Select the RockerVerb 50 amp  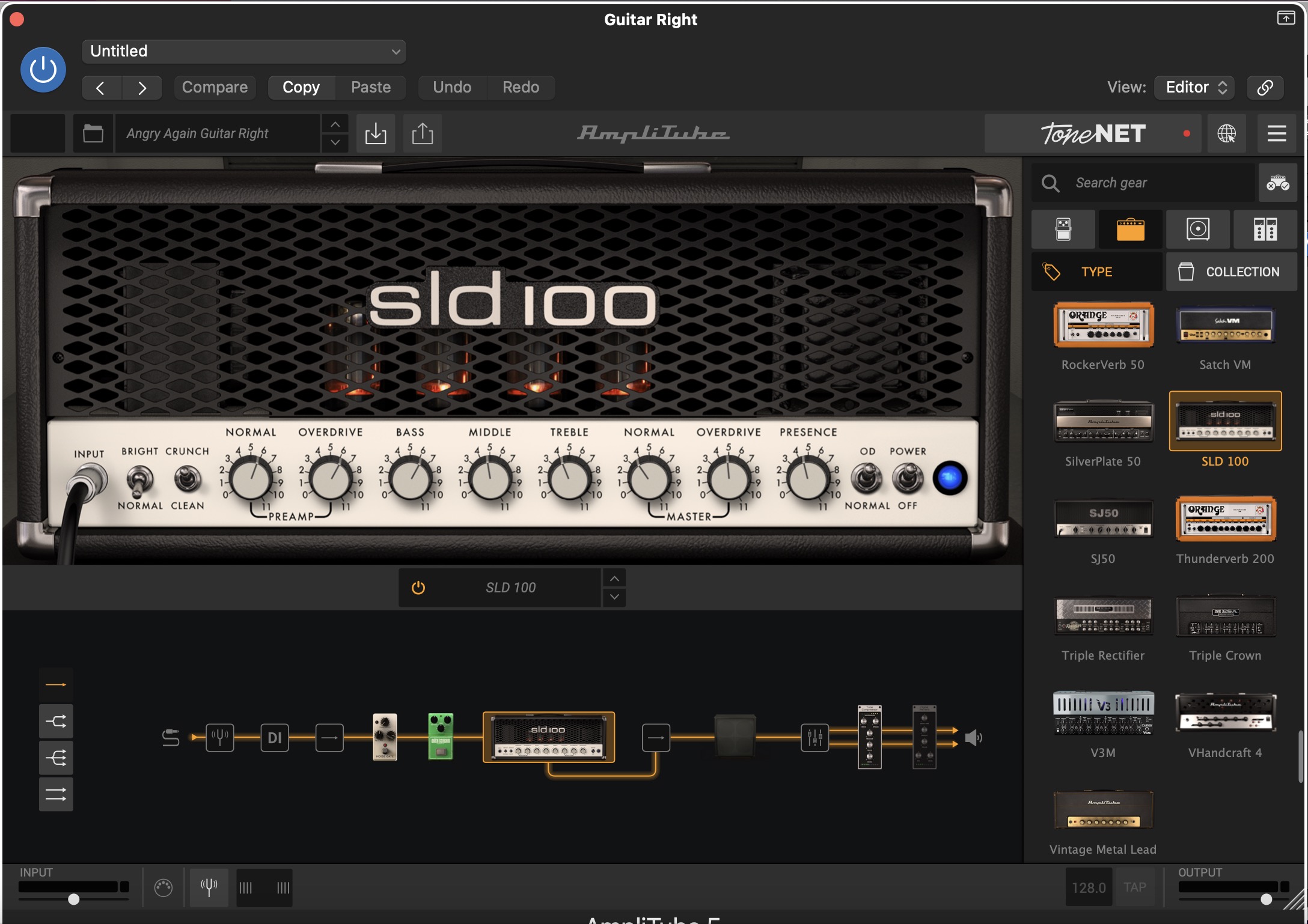pyautogui.click(x=1103, y=325)
